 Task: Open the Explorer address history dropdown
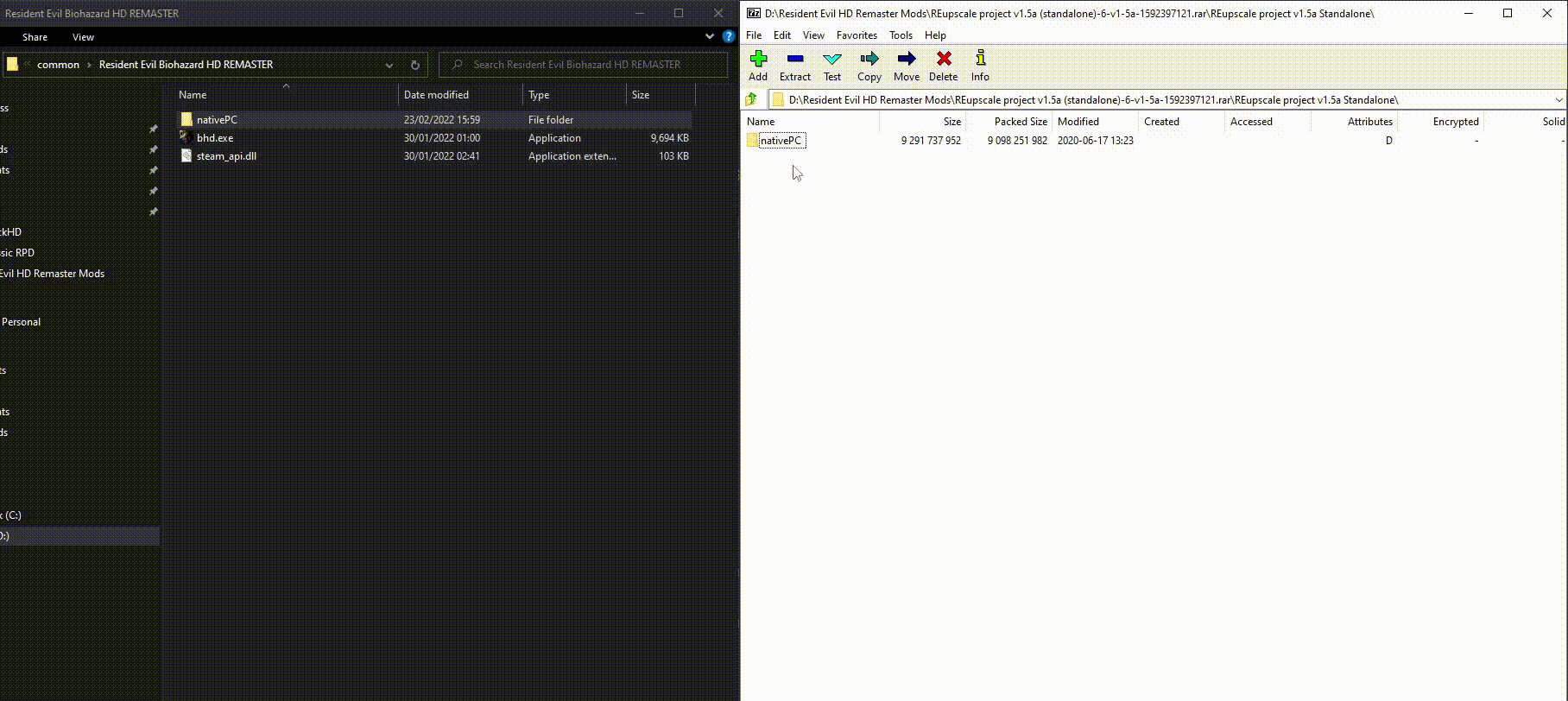point(389,65)
